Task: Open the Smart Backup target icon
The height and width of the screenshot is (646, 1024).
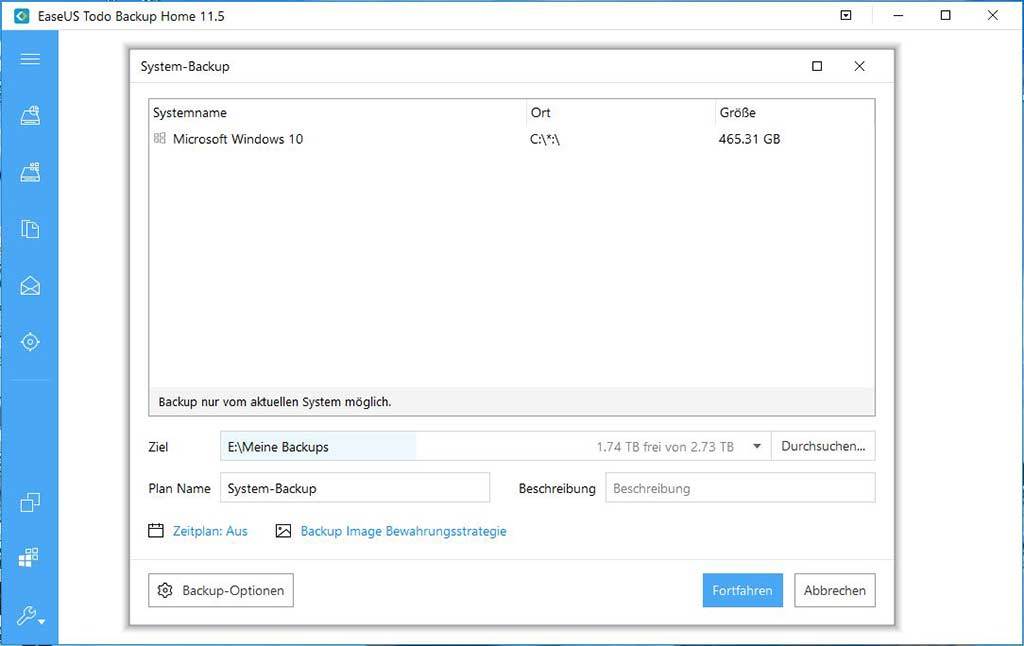Action: click(x=30, y=342)
